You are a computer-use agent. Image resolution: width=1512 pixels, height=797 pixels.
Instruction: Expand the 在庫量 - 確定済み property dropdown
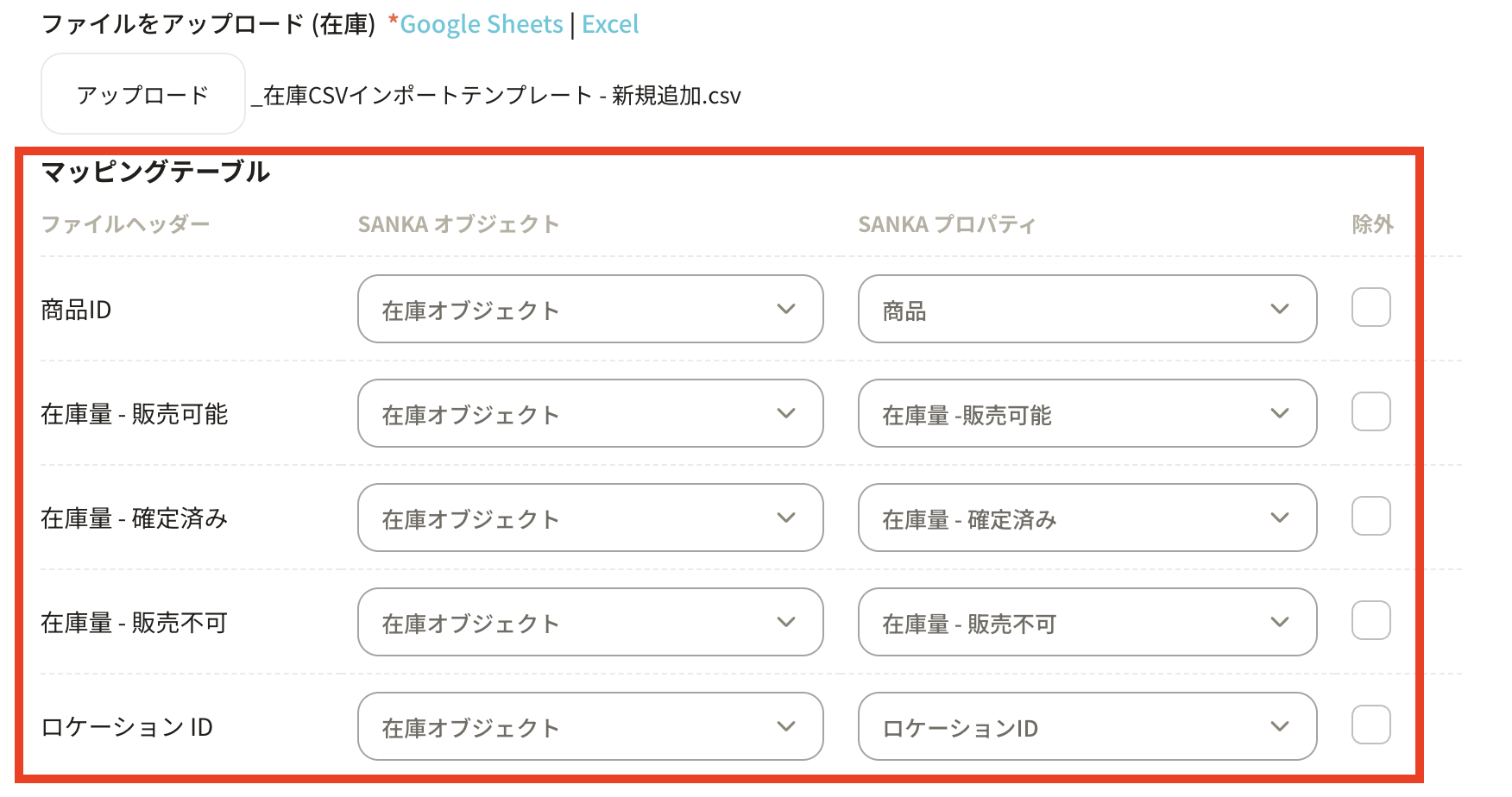[x=1087, y=518]
